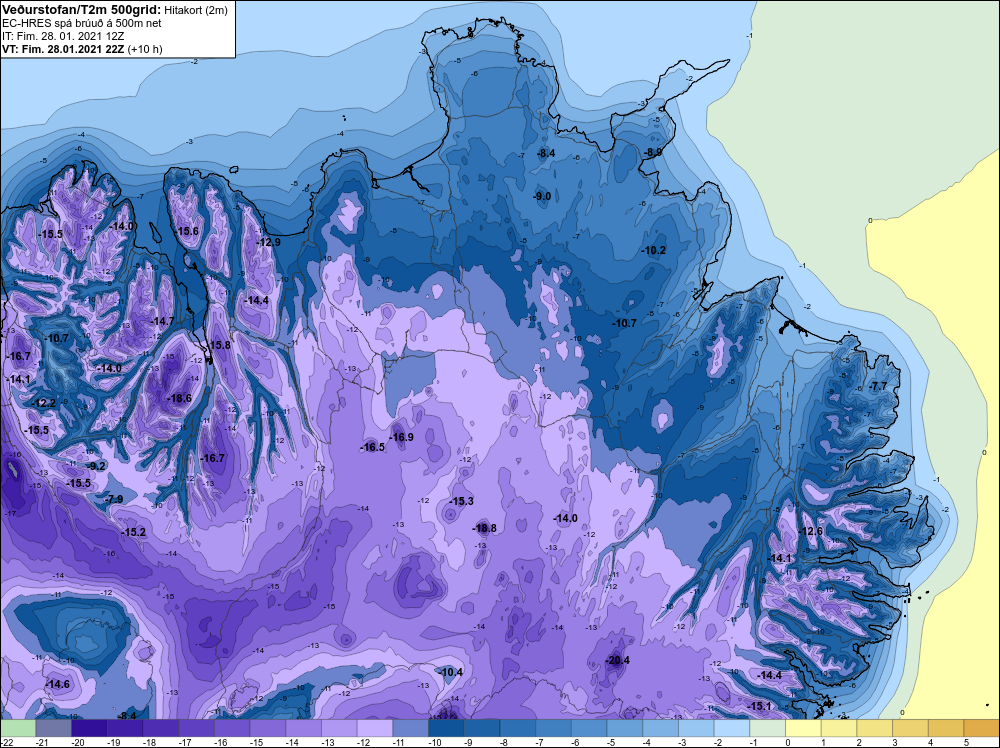The height and width of the screenshot is (748, 1000).
Task: Select the pale yellow legend swatch starting at 0
Action: (804, 728)
